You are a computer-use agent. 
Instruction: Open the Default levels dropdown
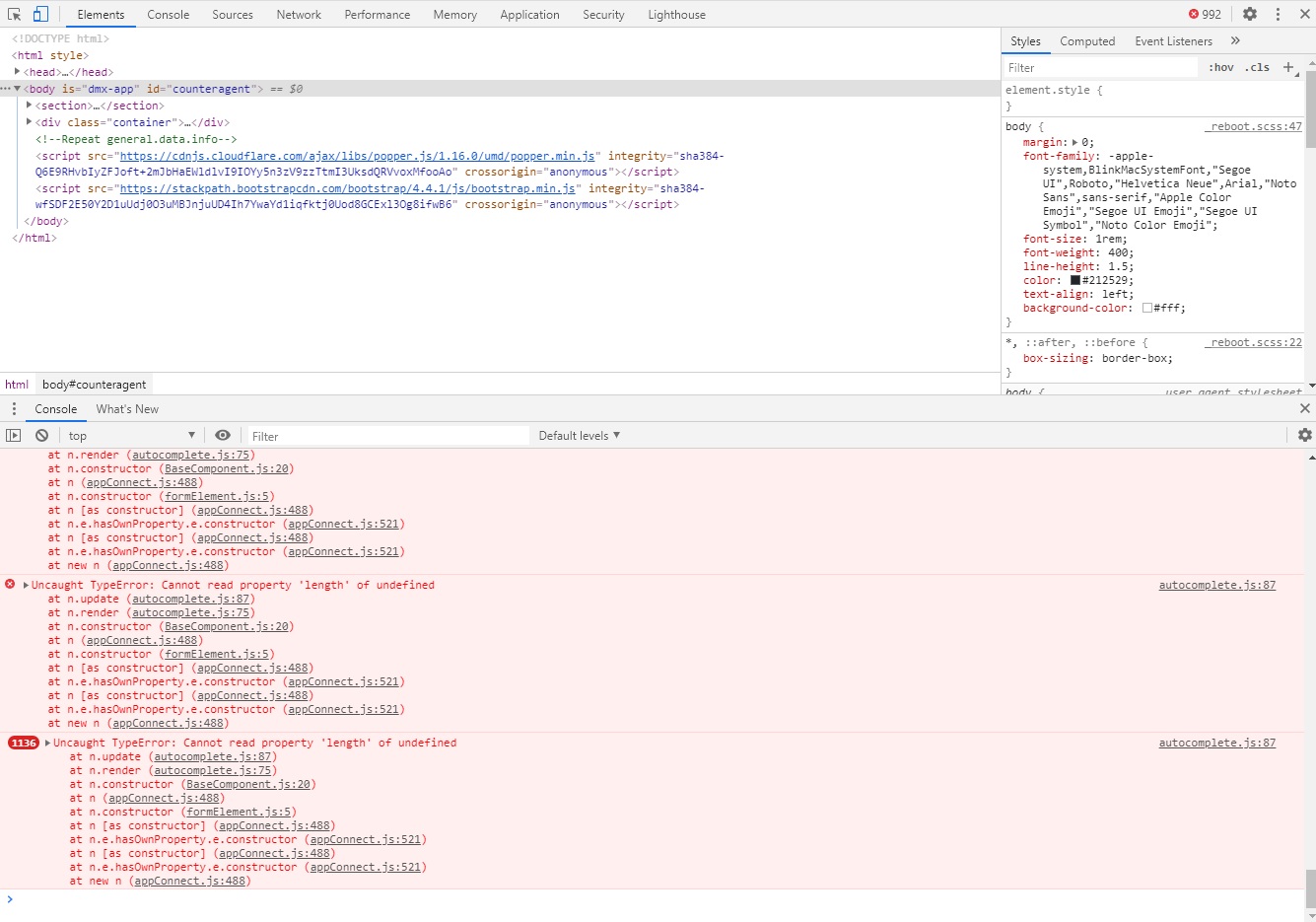[x=580, y=435]
